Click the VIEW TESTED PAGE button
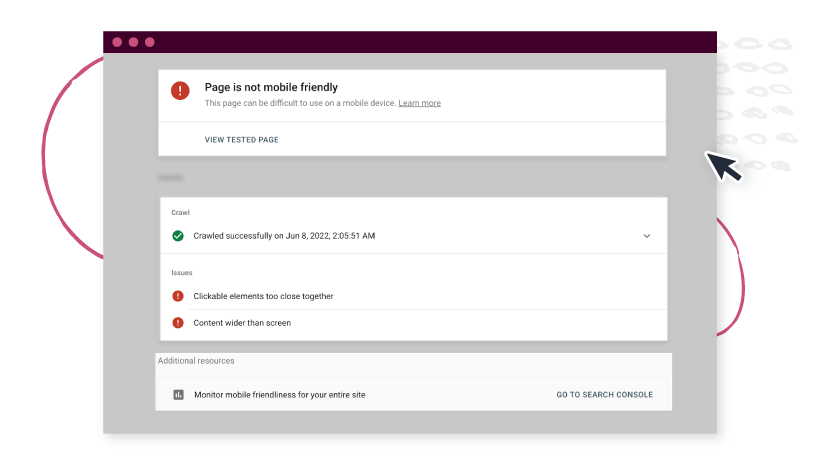This screenshot has width=820, height=466. click(x=242, y=140)
